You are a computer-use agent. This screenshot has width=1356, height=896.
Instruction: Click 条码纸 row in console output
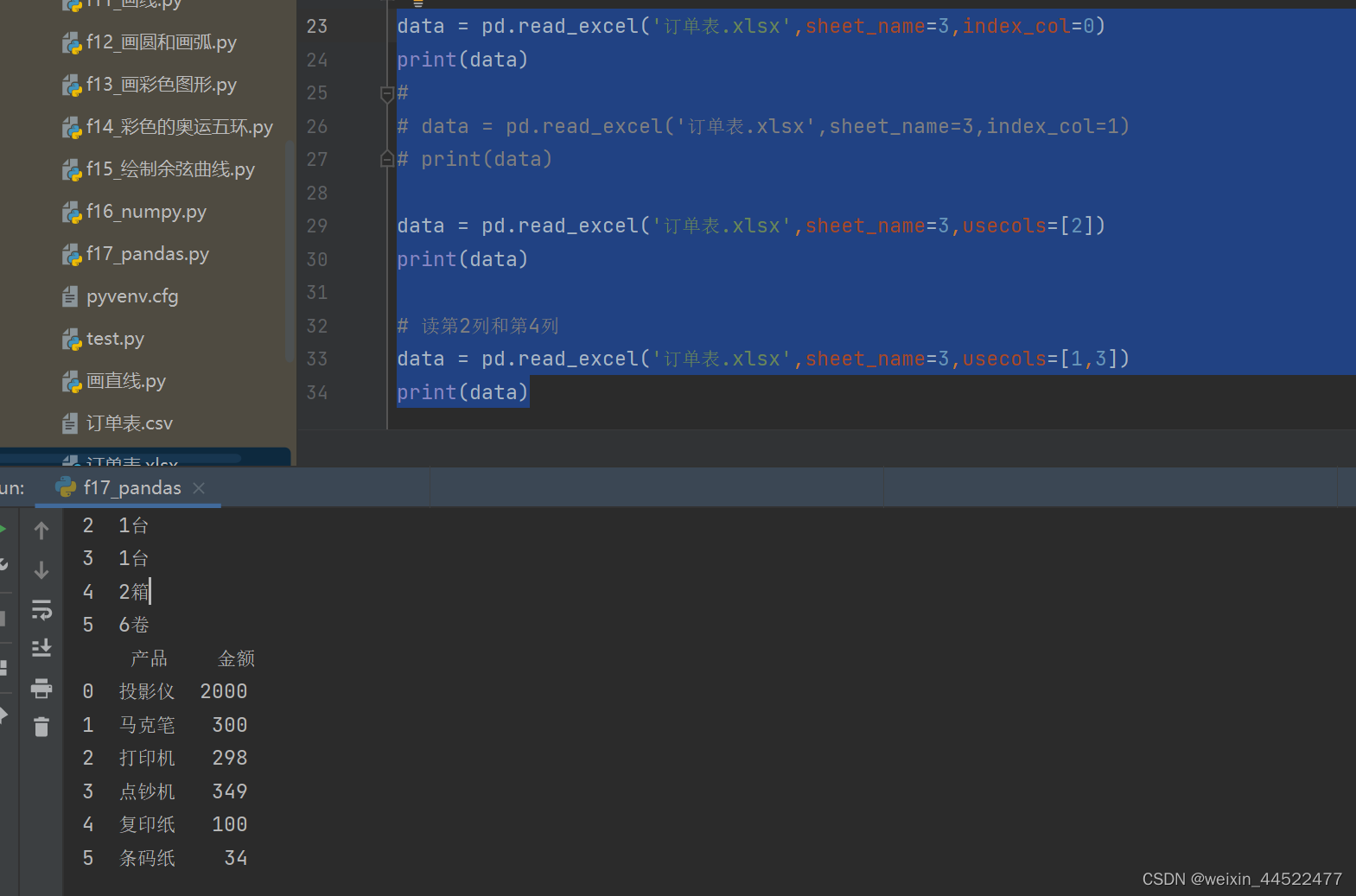[x=165, y=858]
